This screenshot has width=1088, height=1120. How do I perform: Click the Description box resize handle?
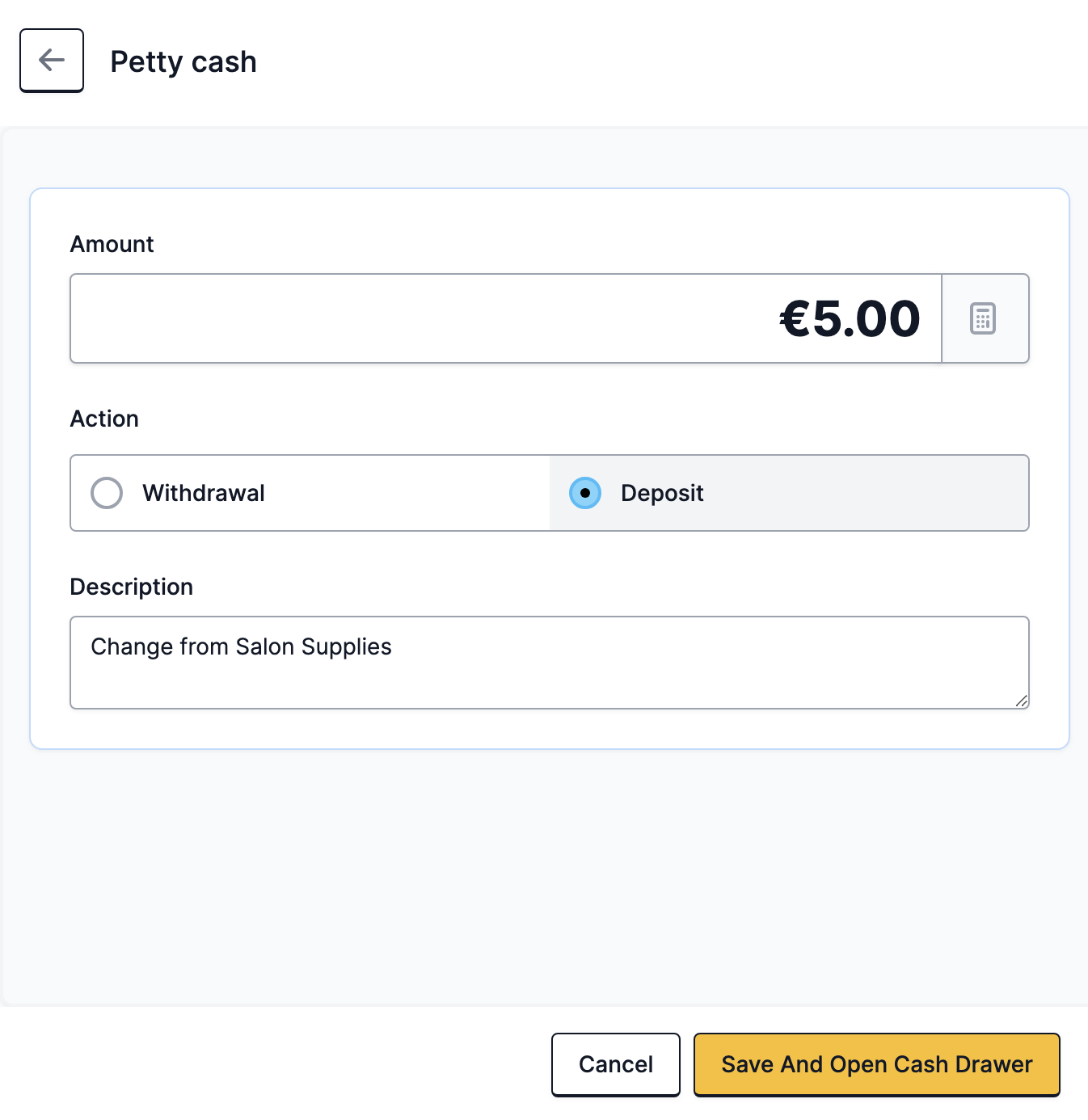pyautogui.click(x=1022, y=701)
